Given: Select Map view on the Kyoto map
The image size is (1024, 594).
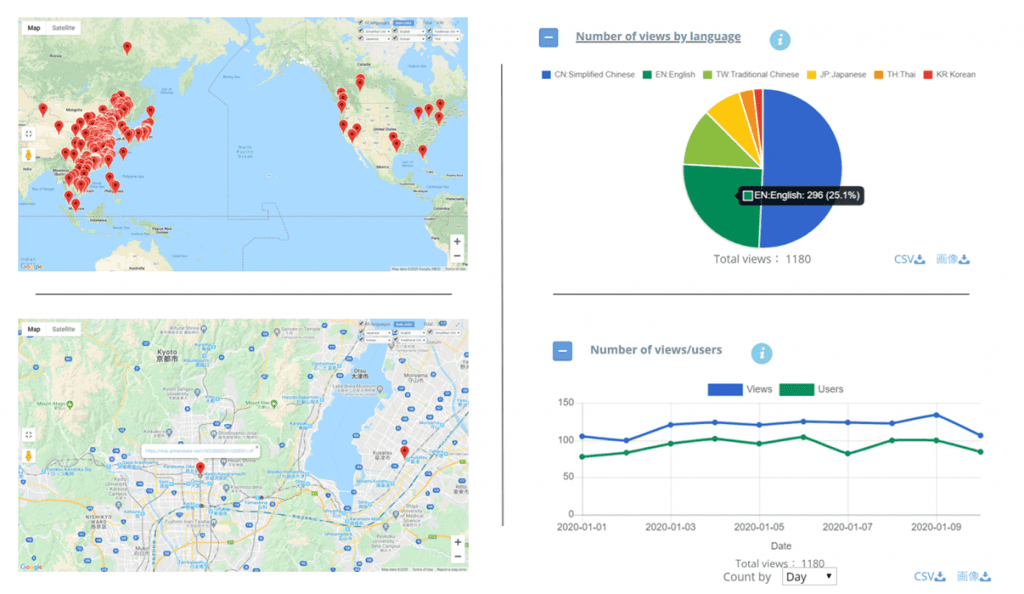Looking at the screenshot, I should click(34, 329).
